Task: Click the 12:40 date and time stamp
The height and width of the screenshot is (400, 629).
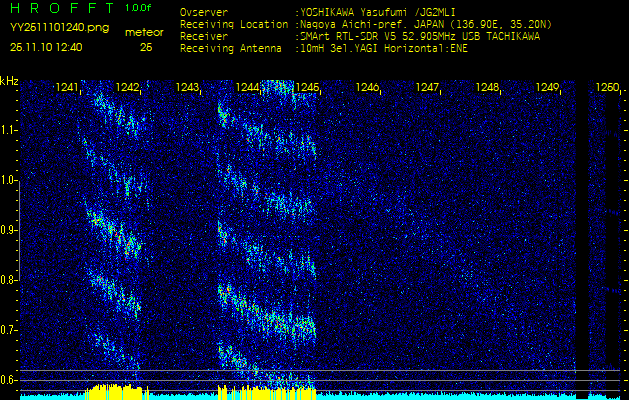Action: point(46,47)
